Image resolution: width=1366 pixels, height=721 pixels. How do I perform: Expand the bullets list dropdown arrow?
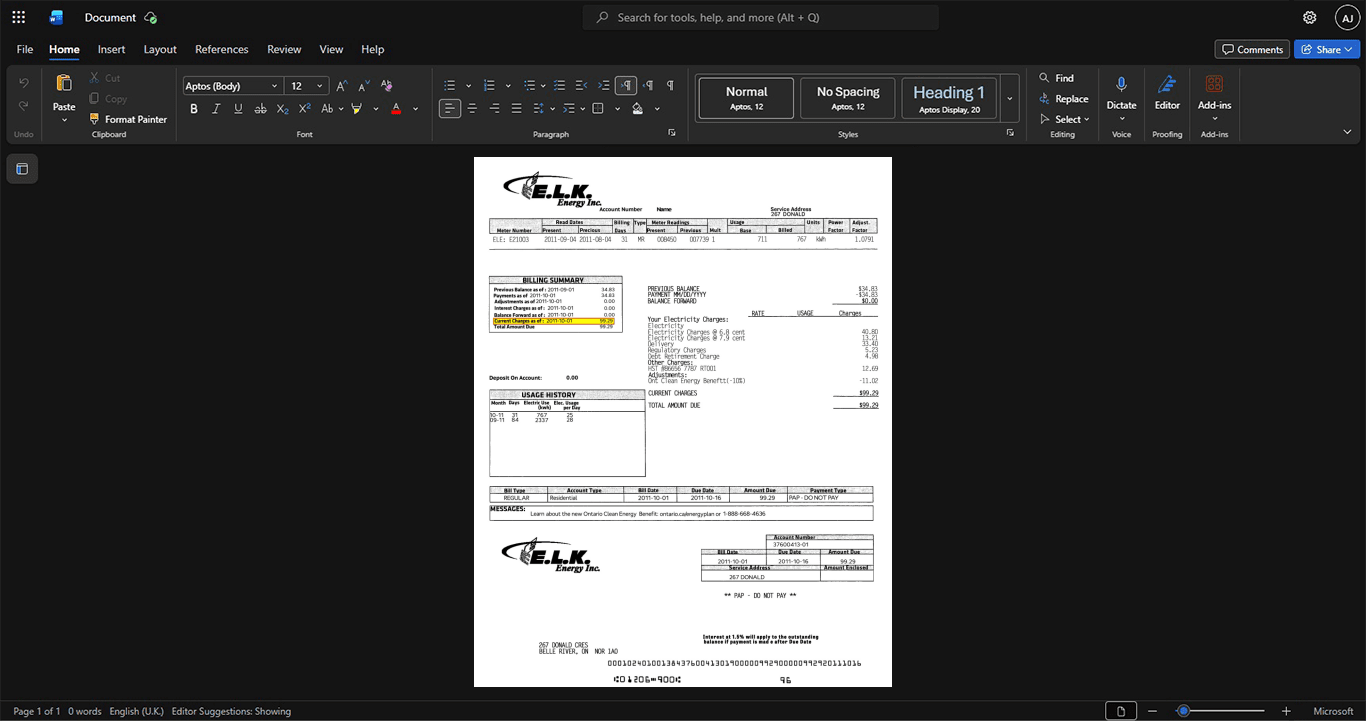(466, 86)
